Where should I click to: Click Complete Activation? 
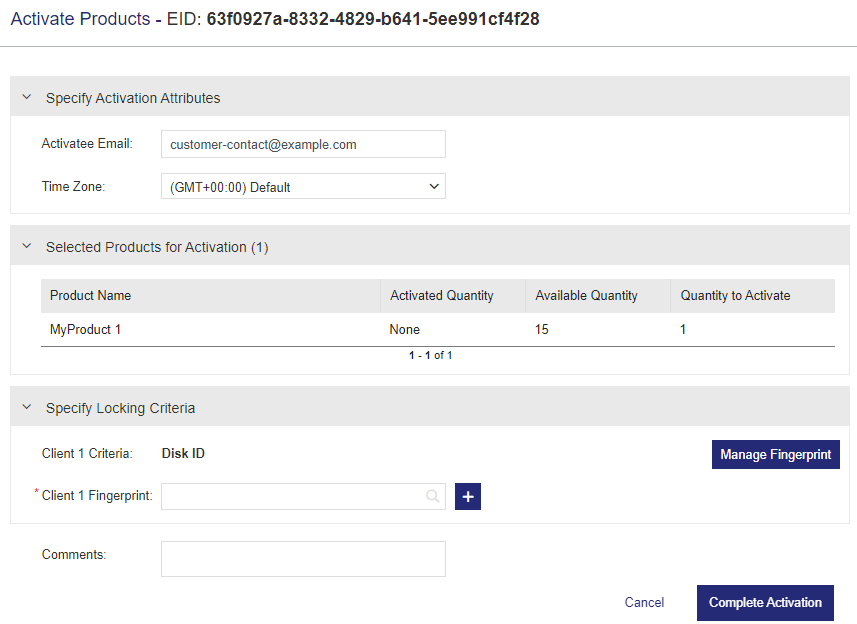click(765, 603)
